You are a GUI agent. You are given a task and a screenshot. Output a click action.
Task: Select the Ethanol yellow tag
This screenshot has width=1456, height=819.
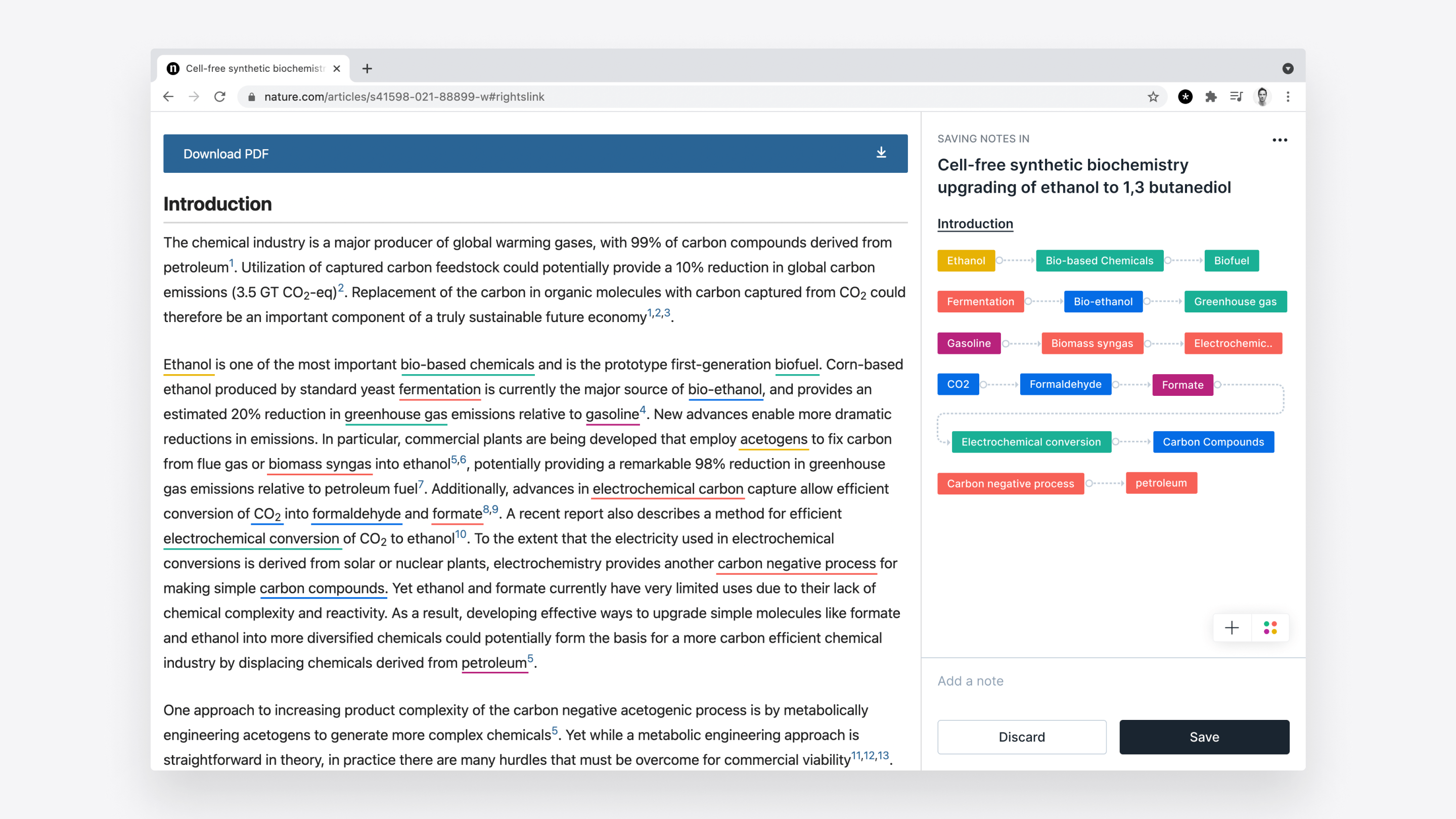966,260
